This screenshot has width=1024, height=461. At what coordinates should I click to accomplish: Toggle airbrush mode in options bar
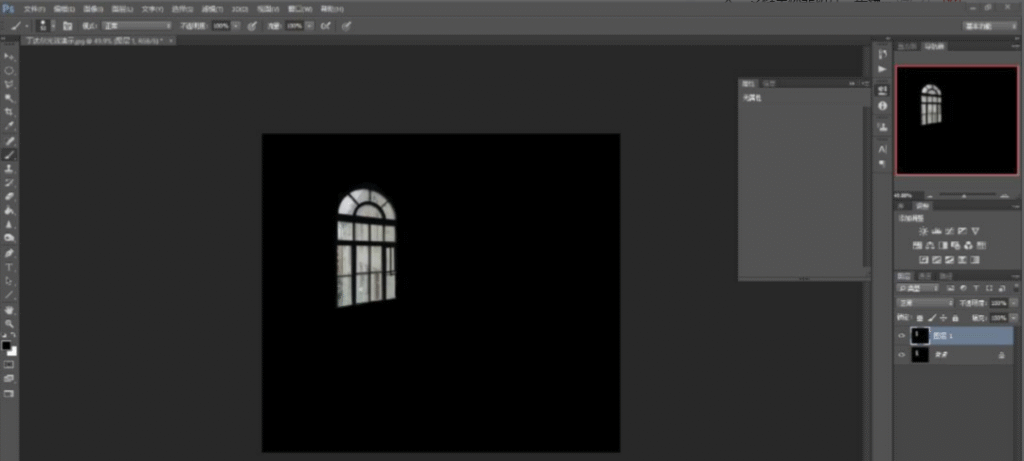pyautogui.click(x=326, y=26)
